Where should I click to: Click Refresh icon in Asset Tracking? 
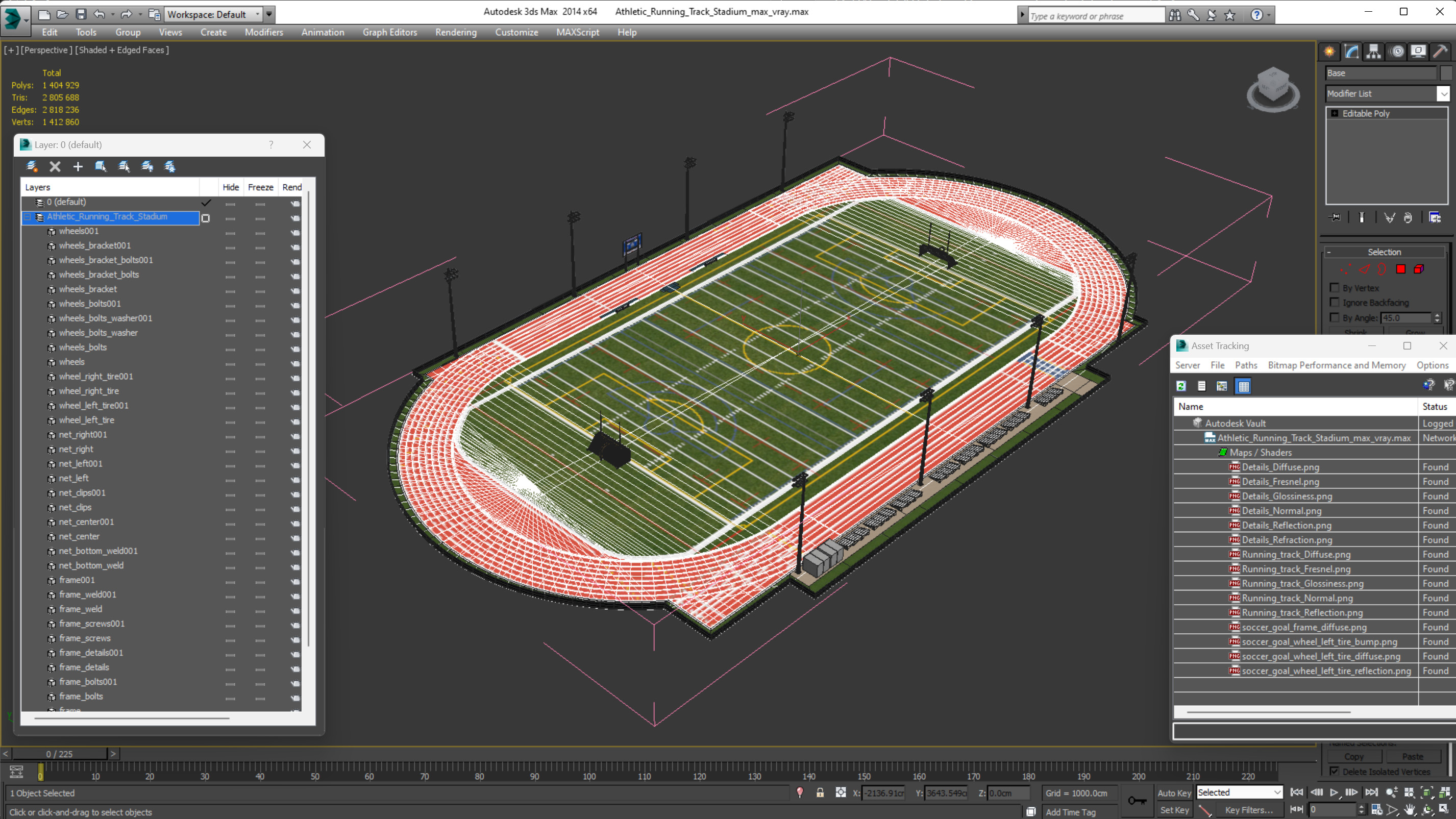coord(1181,386)
